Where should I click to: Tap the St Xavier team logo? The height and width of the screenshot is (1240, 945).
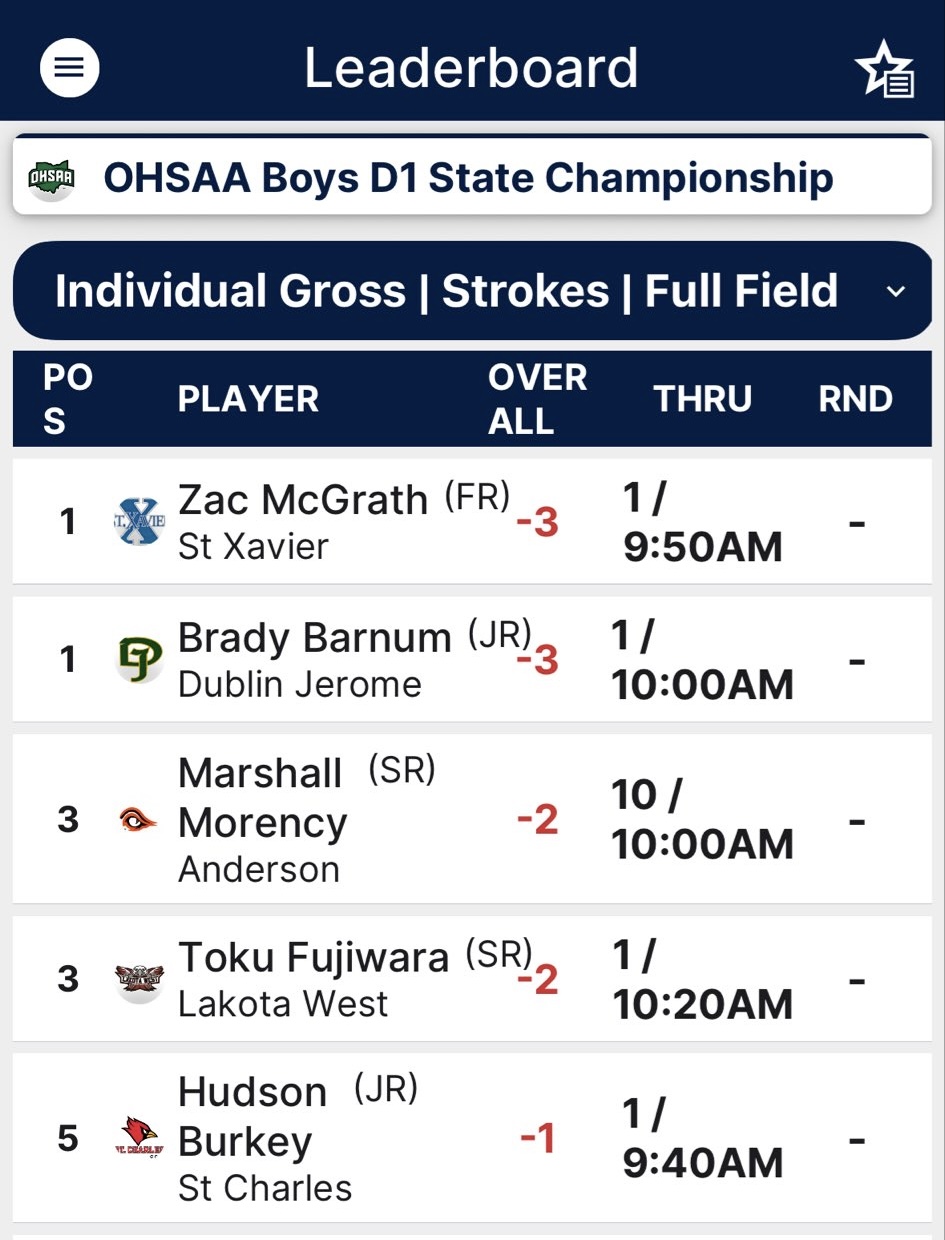(x=138, y=521)
